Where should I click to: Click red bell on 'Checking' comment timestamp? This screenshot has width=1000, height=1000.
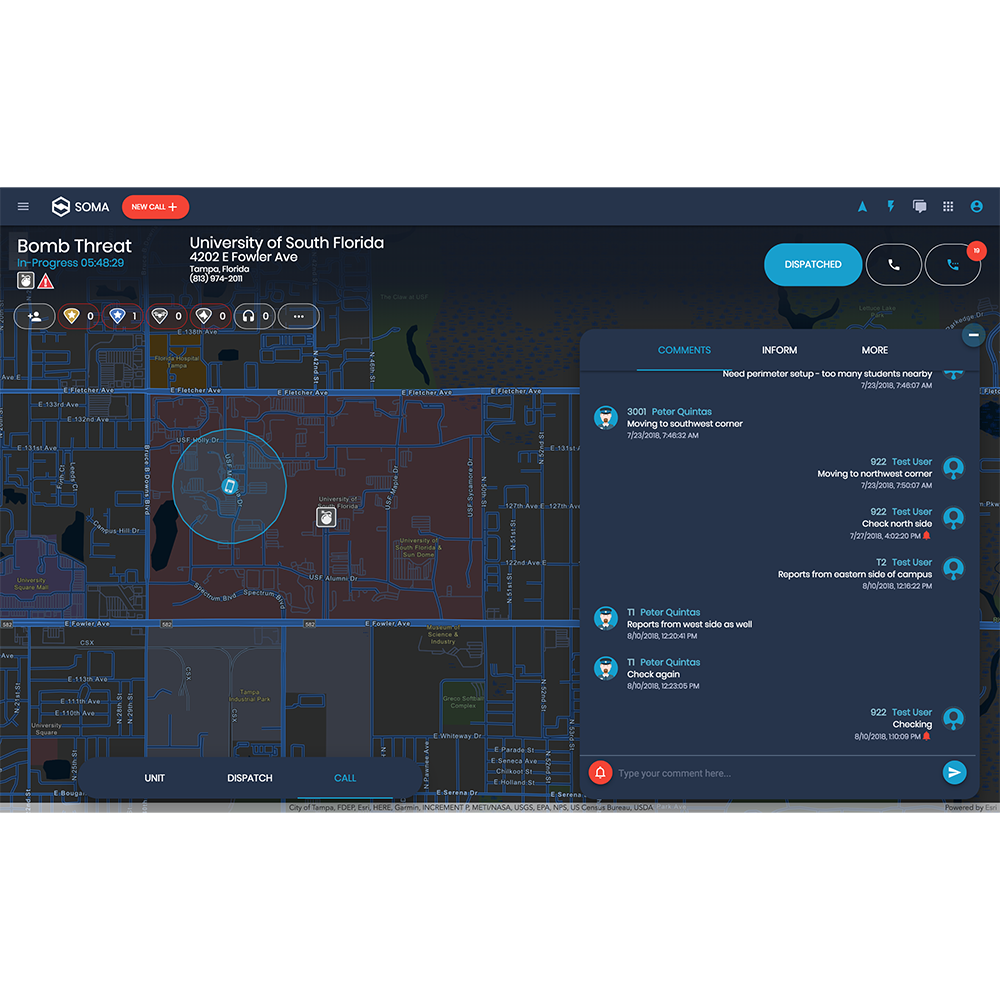[927, 736]
